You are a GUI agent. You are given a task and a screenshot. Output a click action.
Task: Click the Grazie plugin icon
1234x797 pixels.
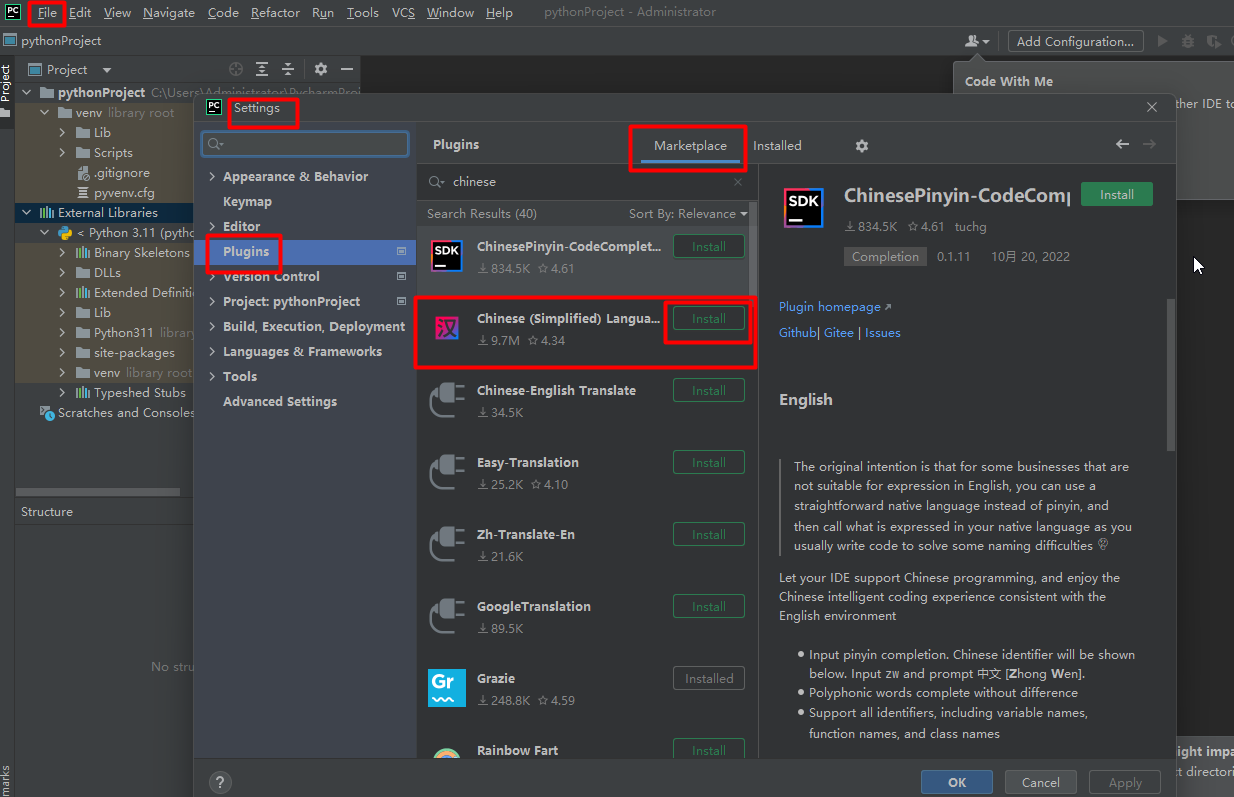446,688
